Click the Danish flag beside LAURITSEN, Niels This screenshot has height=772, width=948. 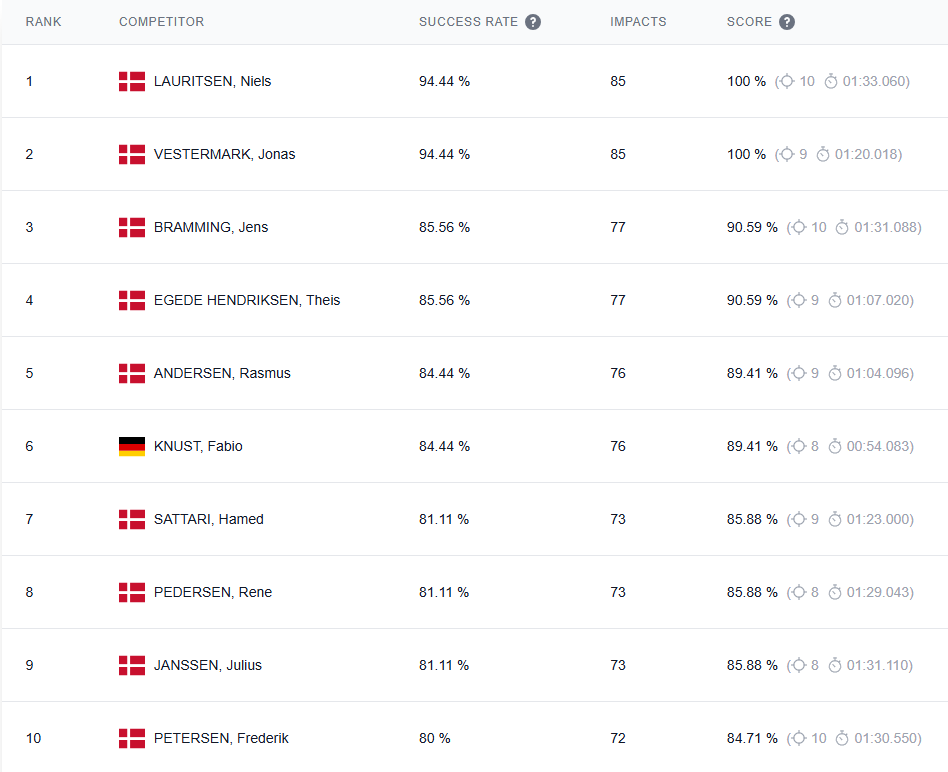(132, 82)
